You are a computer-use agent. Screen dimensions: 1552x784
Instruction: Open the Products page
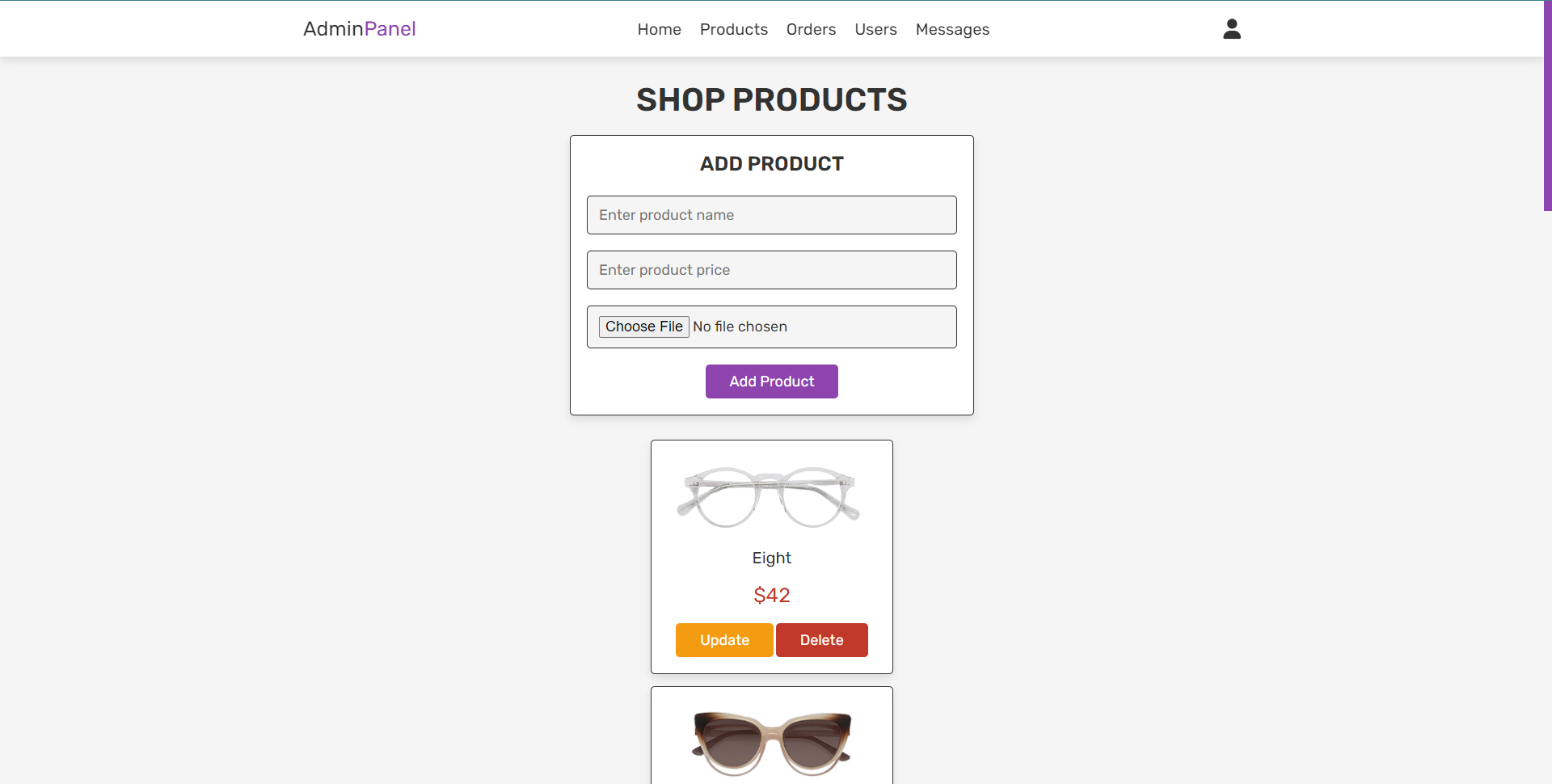[x=733, y=29]
